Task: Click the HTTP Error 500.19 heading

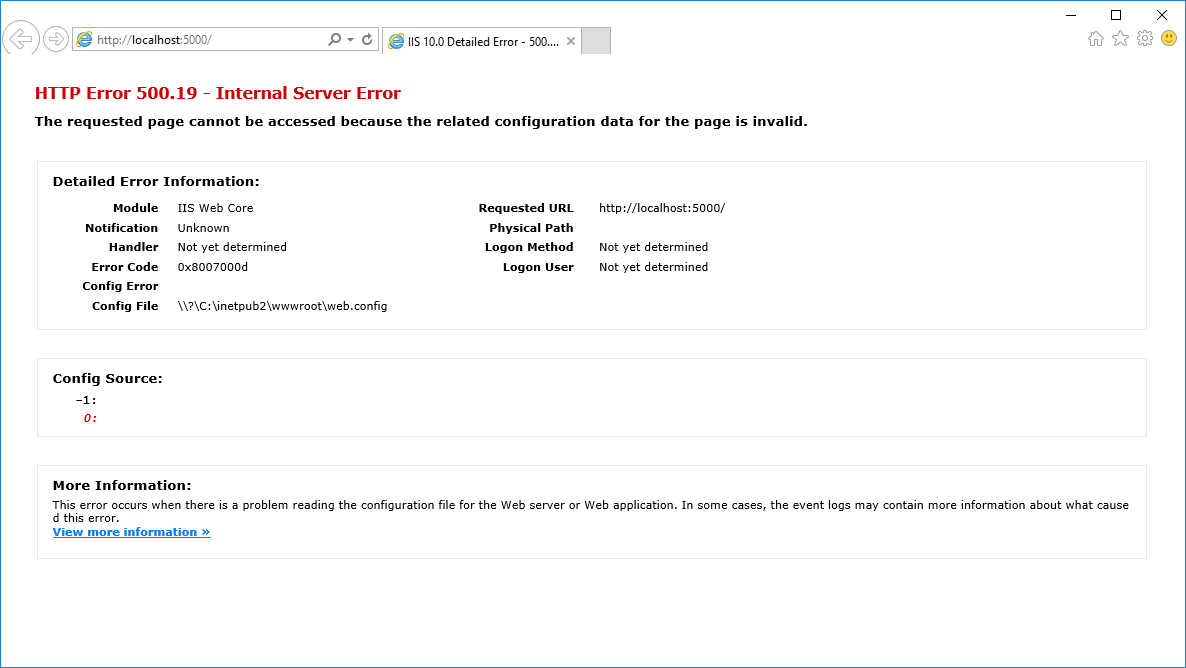Action: [218, 93]
